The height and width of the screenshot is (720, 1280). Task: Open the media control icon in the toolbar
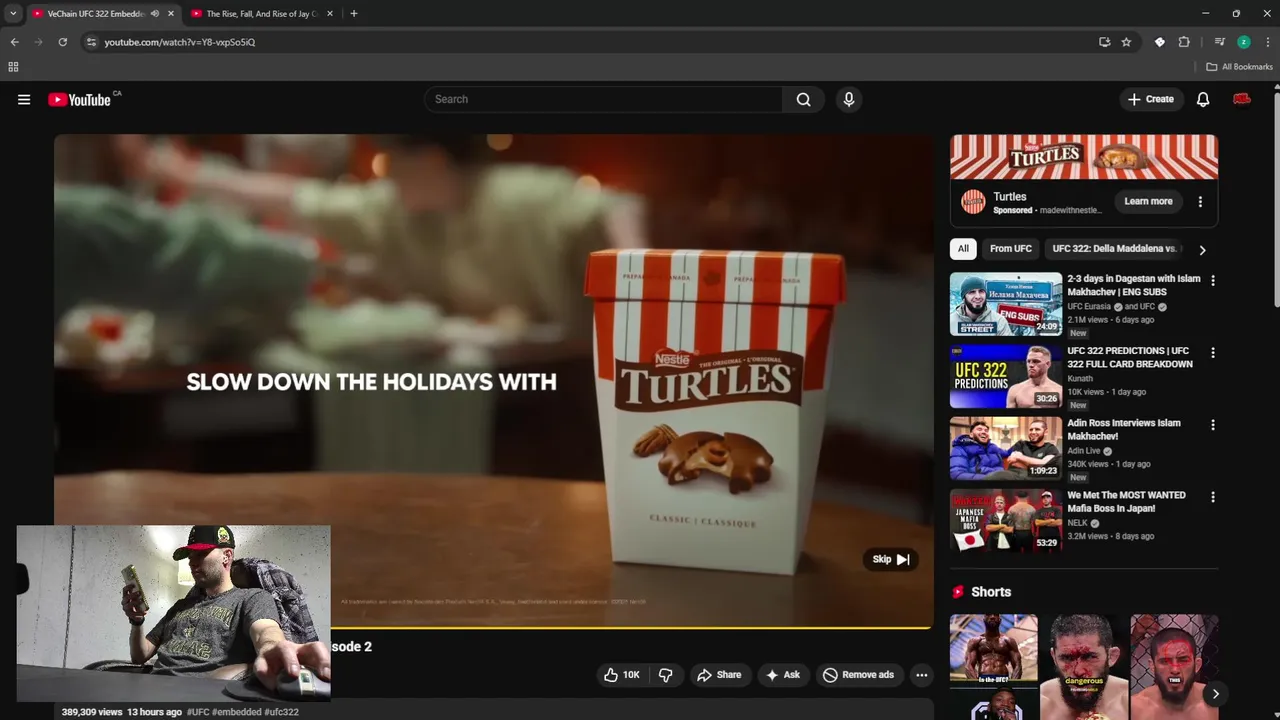tap(1219, 42)
